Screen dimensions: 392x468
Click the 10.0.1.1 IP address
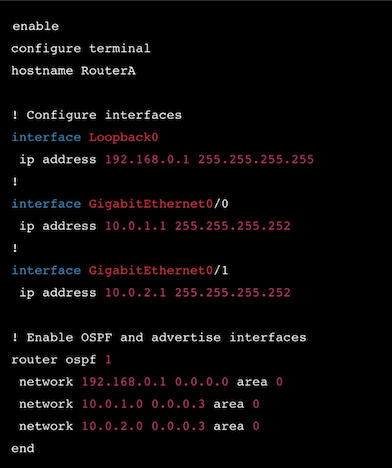click(x=135, y=226)
